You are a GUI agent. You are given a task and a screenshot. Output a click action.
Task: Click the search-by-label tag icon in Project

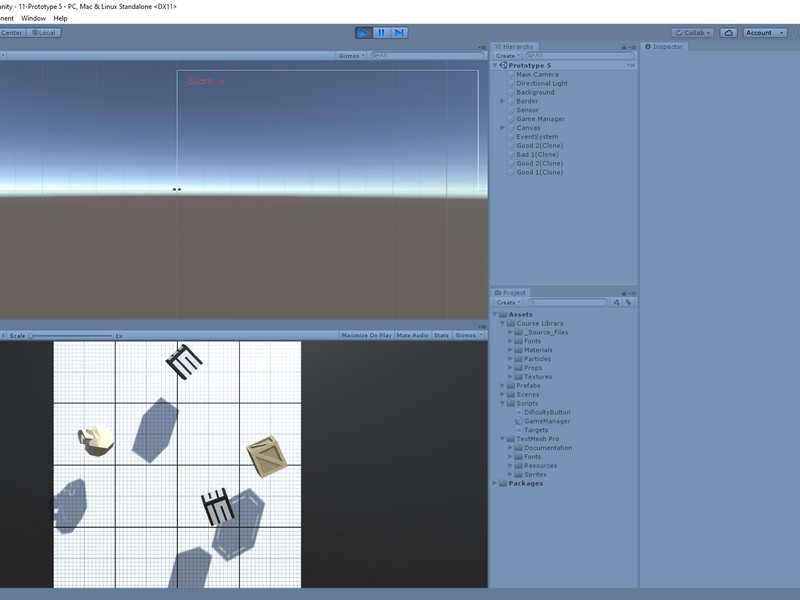point(629,302)
